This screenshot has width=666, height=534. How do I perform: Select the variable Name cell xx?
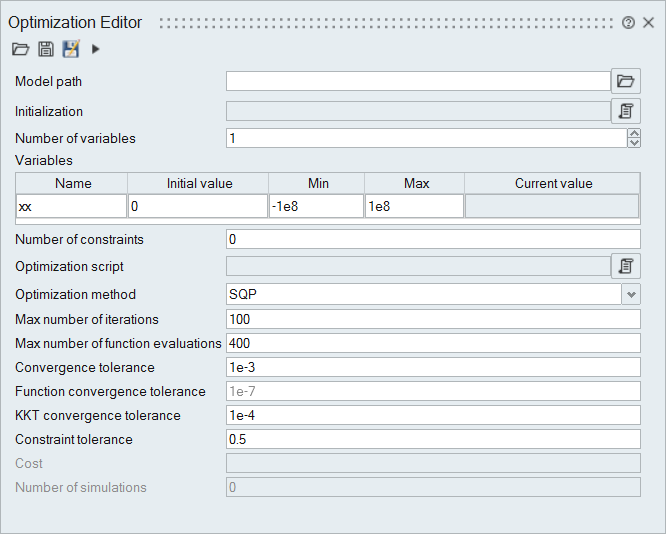click(x=72, y=206)
